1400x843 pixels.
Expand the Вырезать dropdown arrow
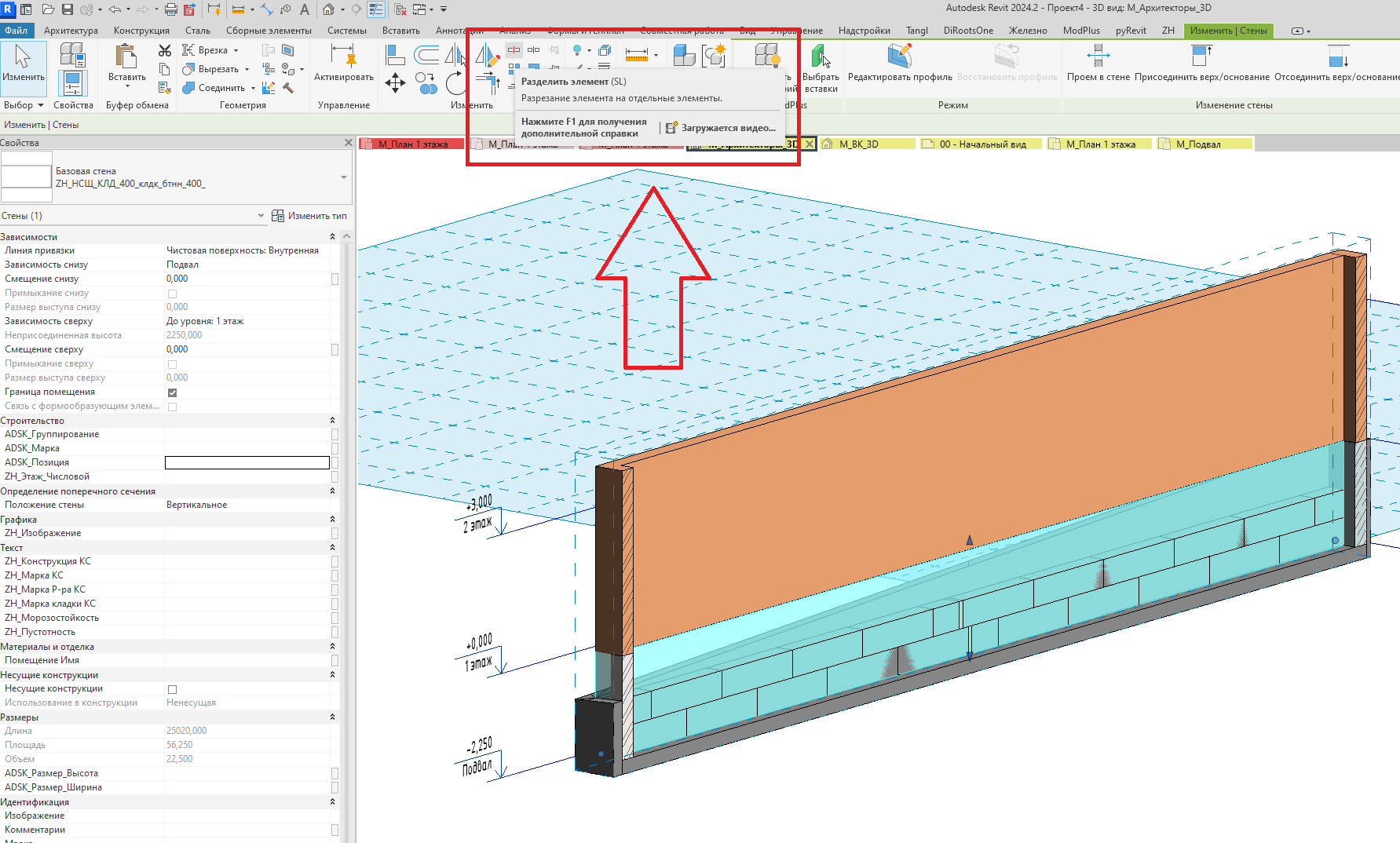tap(247, 69)
